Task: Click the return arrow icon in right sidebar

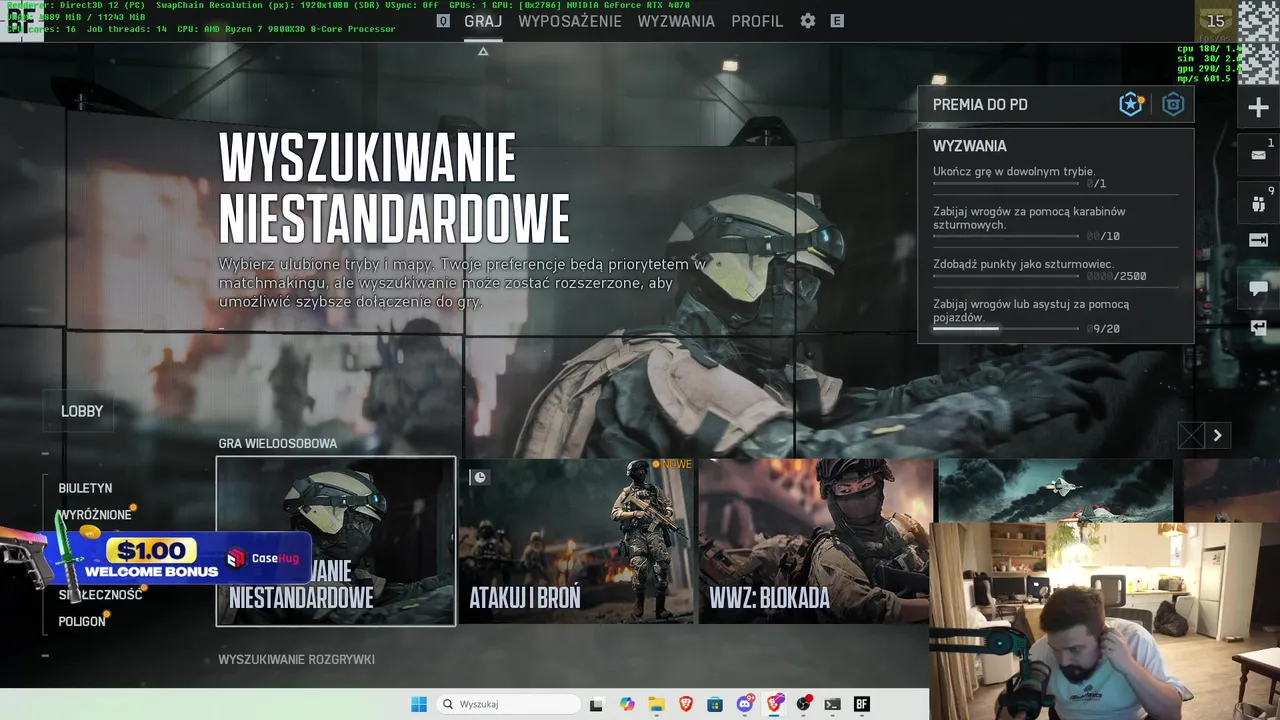Action: tap(1259, 327)
